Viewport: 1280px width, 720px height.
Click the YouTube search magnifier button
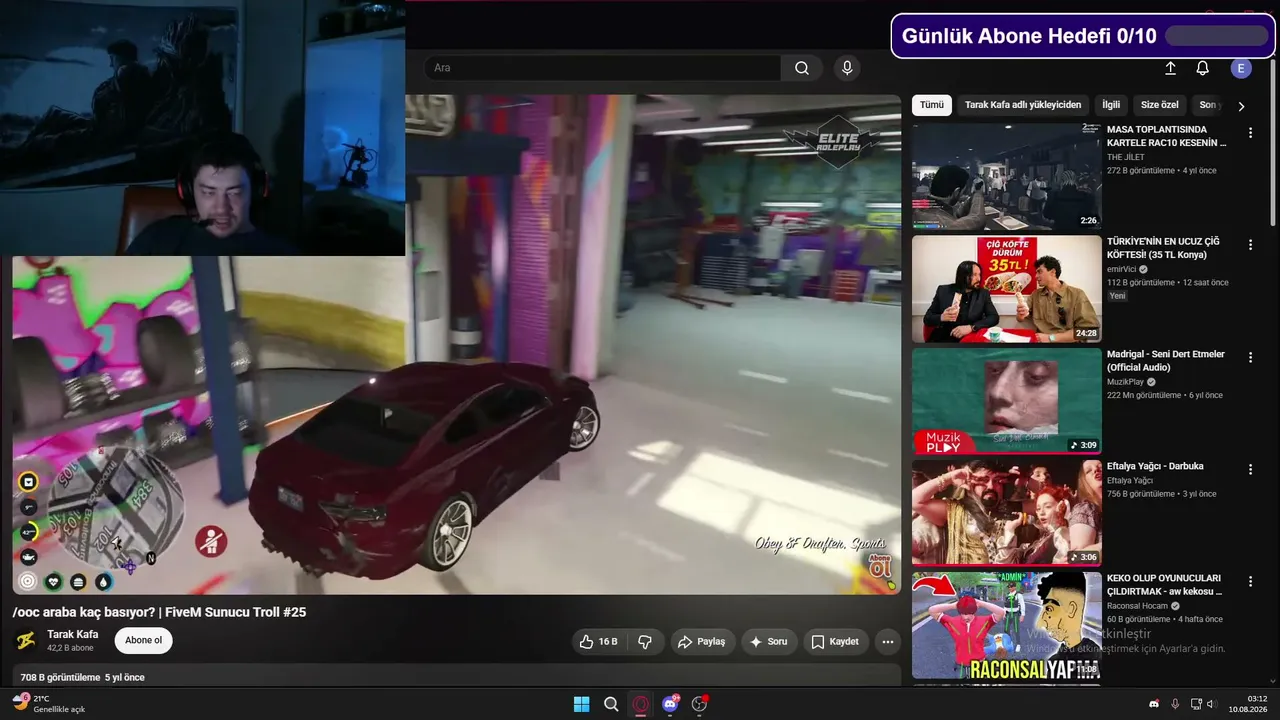[x=802, y=68]
